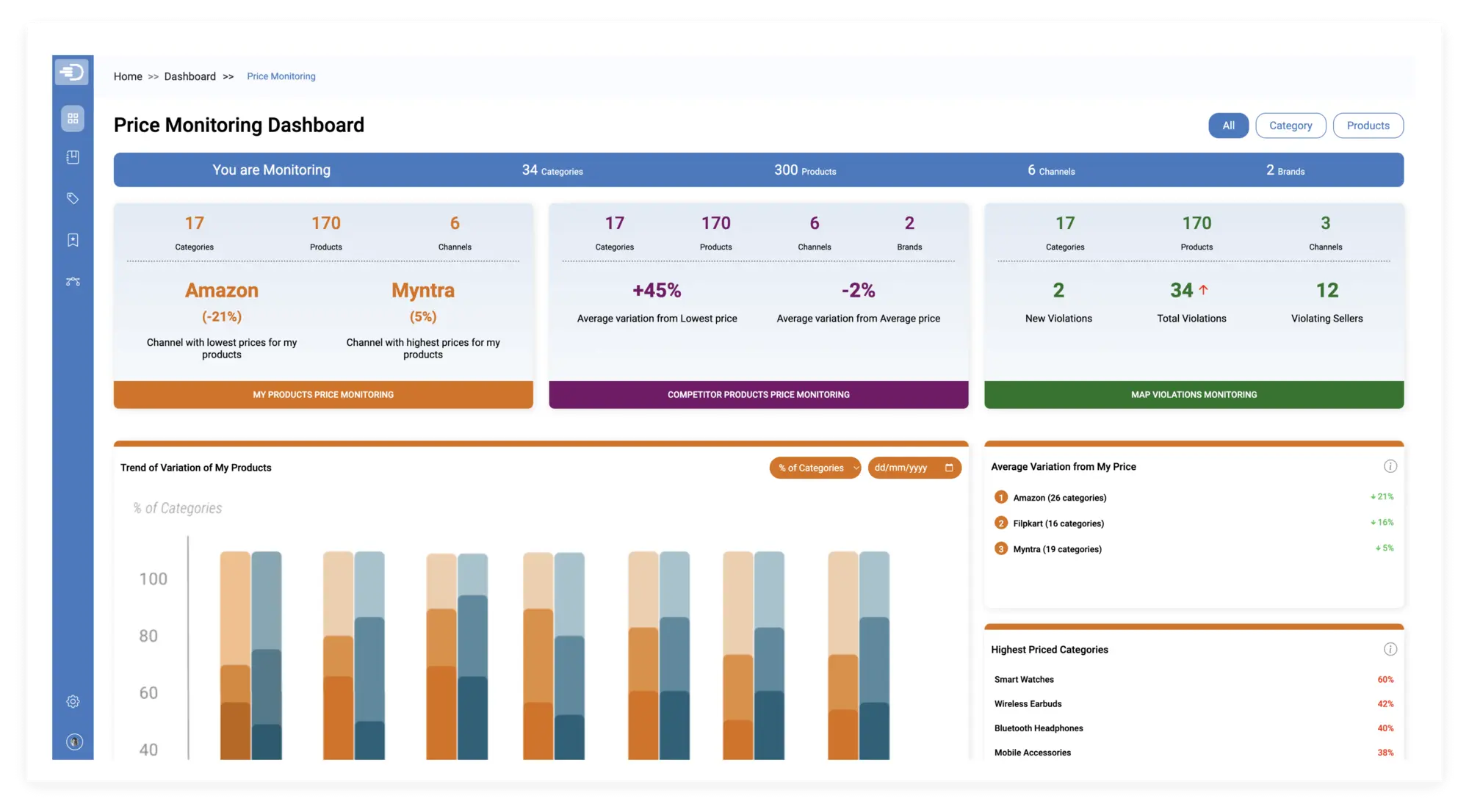
Task: Open My Products Price Monitoring
Action: pyautogui.click(x=323, y=395)
